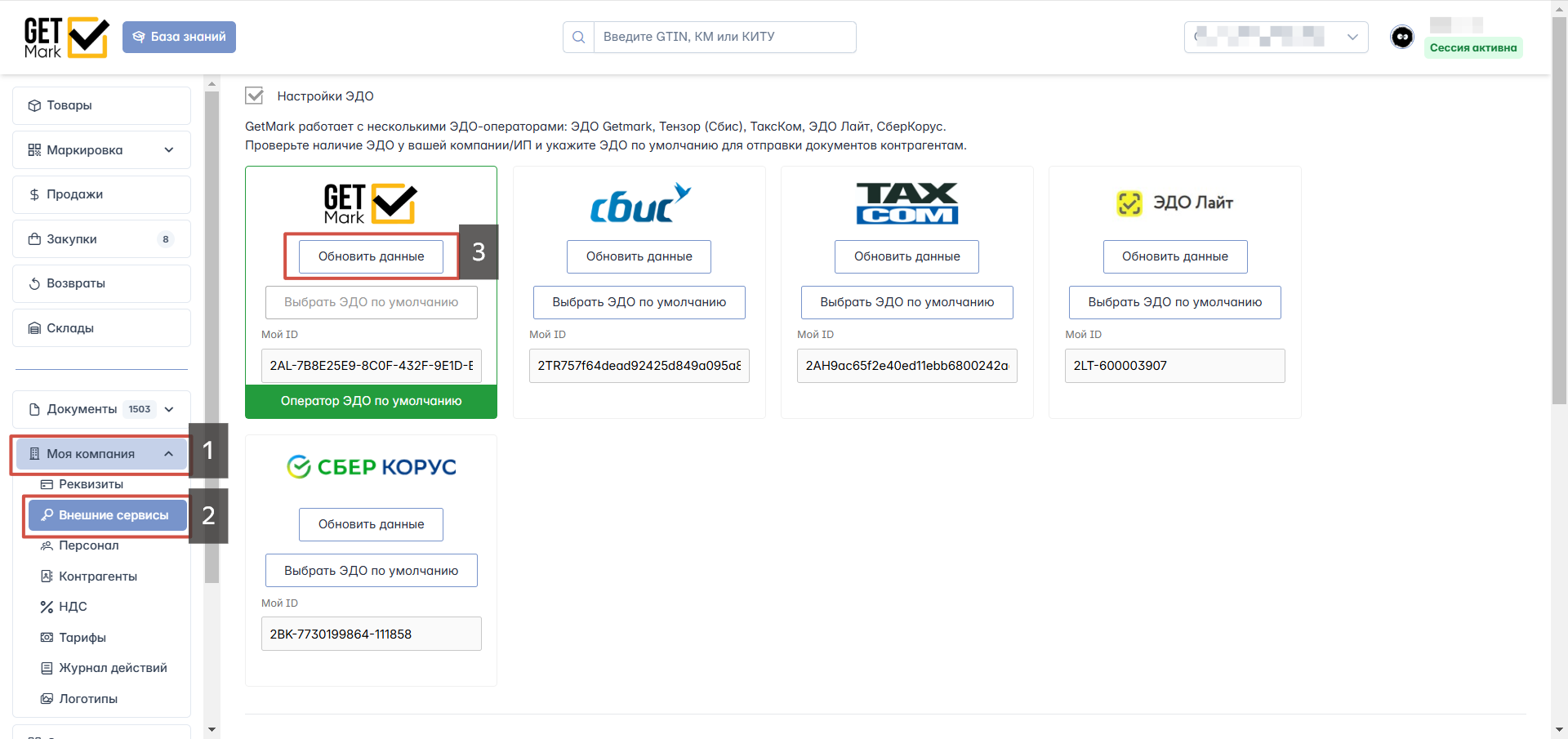Click the search magnifier icon

pos(578,37)
